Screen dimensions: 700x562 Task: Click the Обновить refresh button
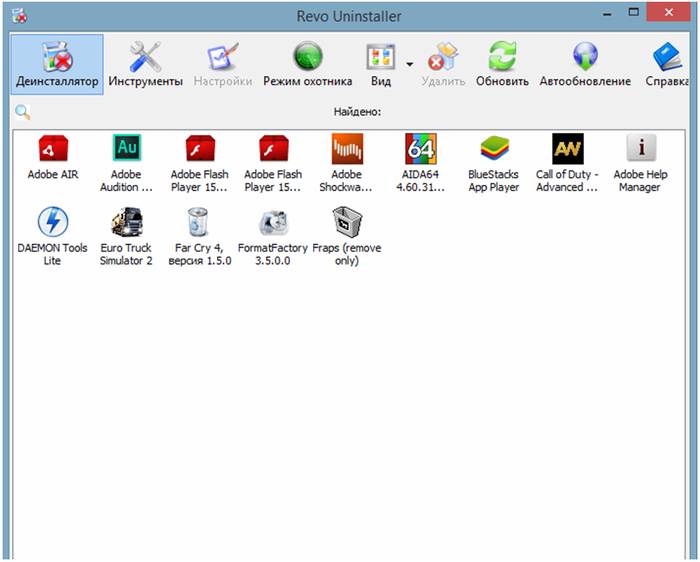(501, 64)
